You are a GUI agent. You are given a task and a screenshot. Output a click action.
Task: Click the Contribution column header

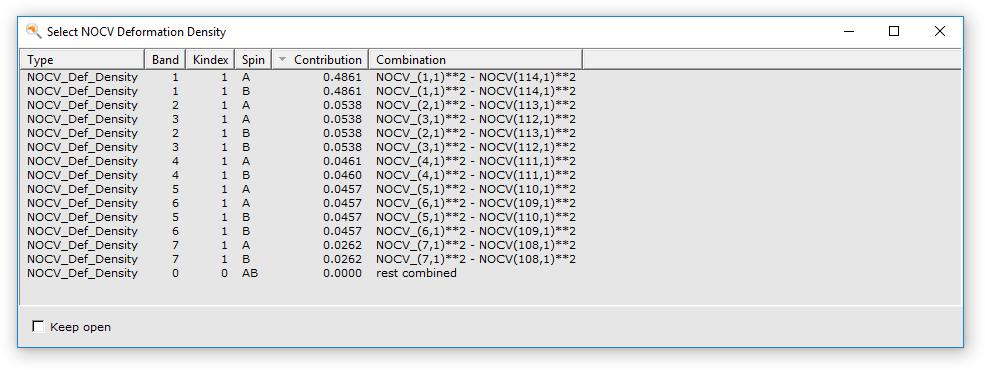coord(320,60)
